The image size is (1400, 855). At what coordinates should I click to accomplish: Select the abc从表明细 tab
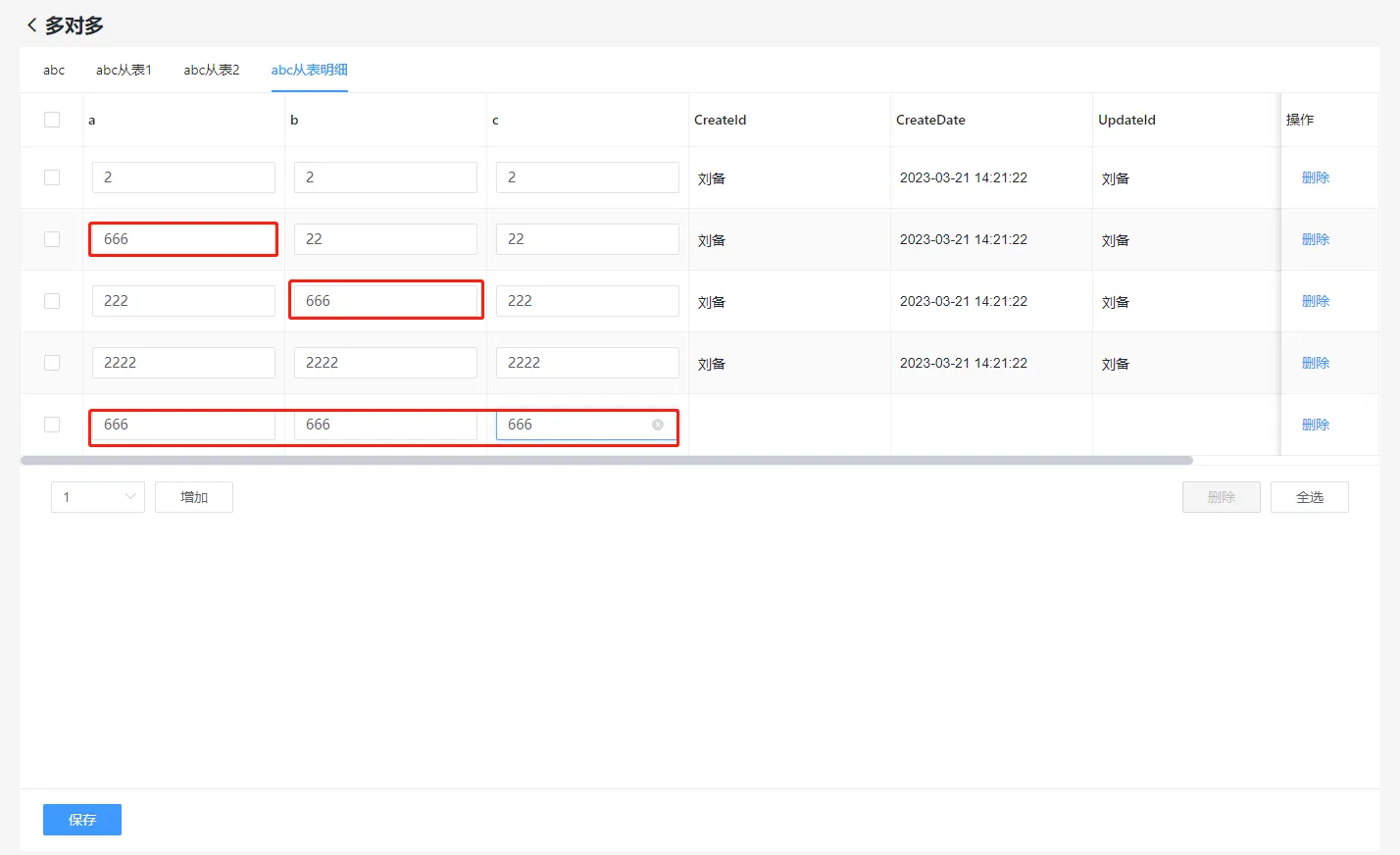[x=309, y=70]
